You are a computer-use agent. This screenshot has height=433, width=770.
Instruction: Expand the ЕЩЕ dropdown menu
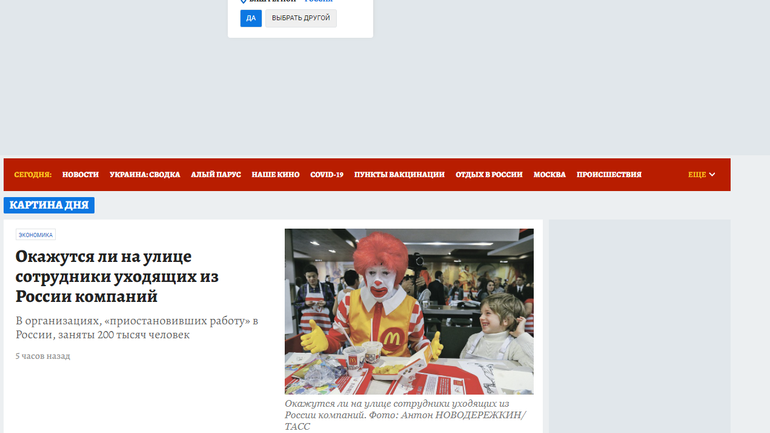tap(701, 174)
